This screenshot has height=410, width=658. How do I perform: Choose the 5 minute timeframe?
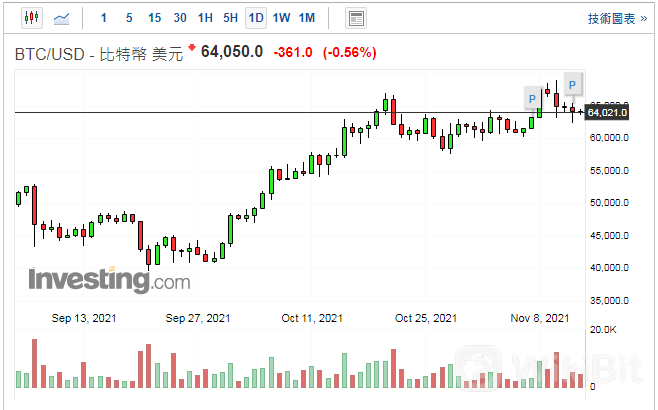tap(129, 18)
